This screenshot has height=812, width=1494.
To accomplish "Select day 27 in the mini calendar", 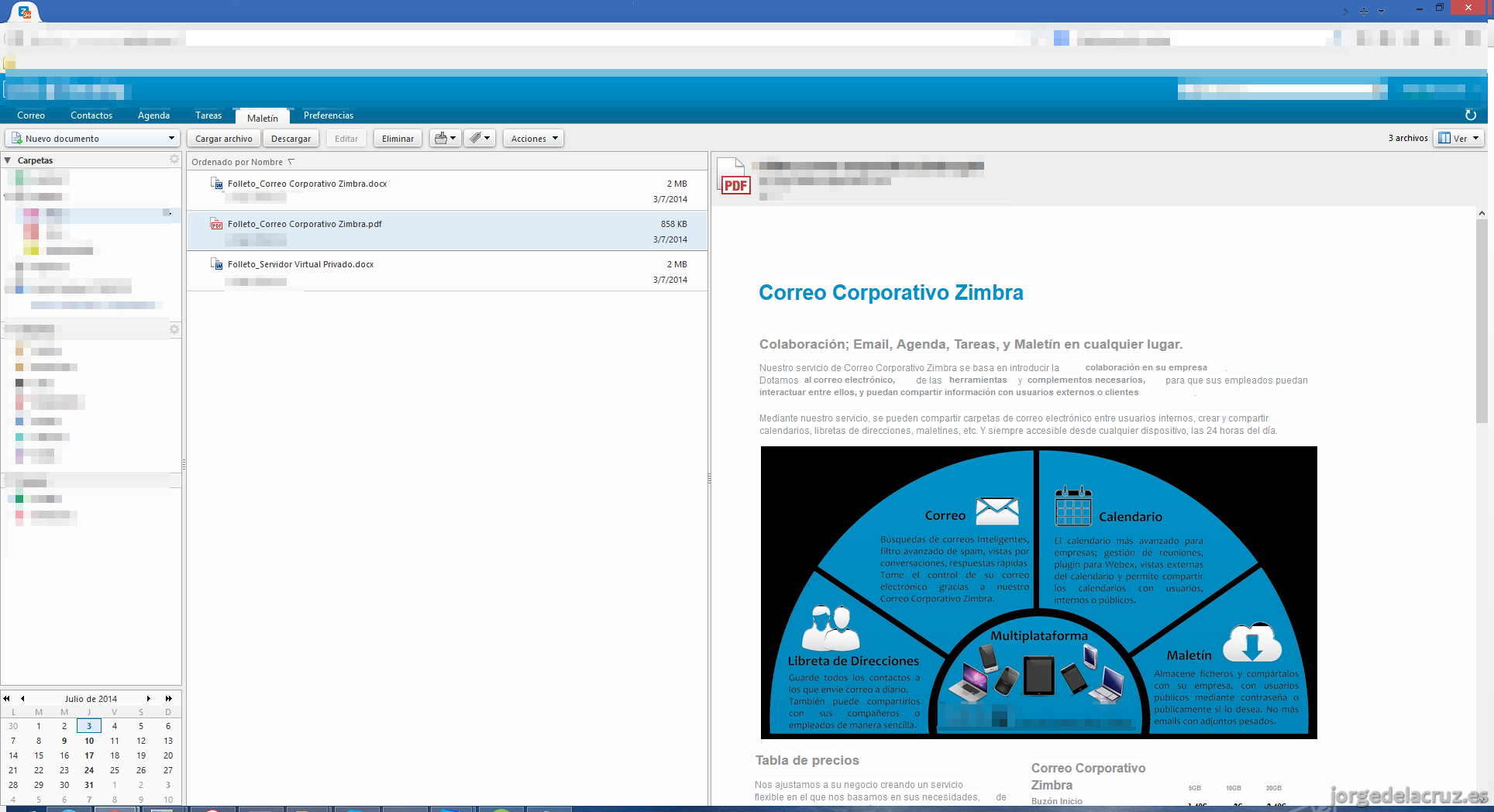I will point(168,770).
